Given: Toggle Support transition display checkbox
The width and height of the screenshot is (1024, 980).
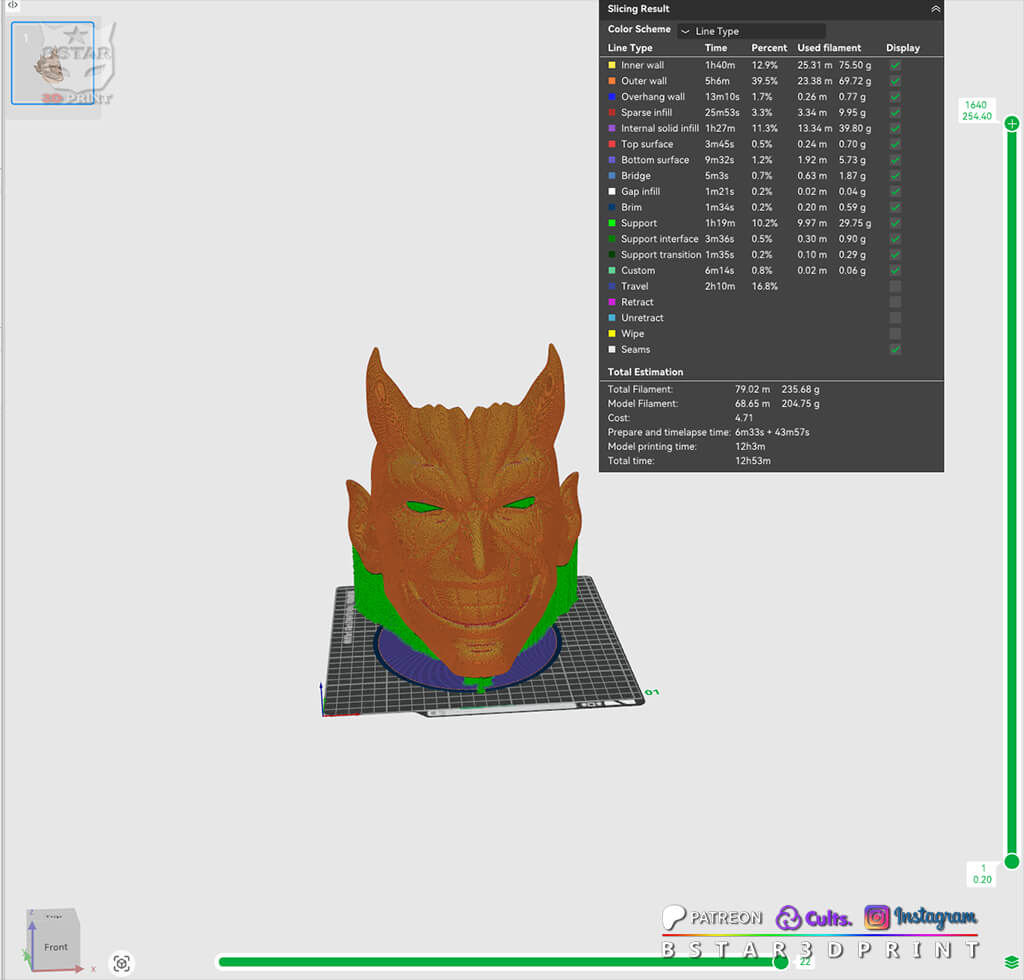Looking at the screenshot, I should pyautogui.click(x=895, y=255).
